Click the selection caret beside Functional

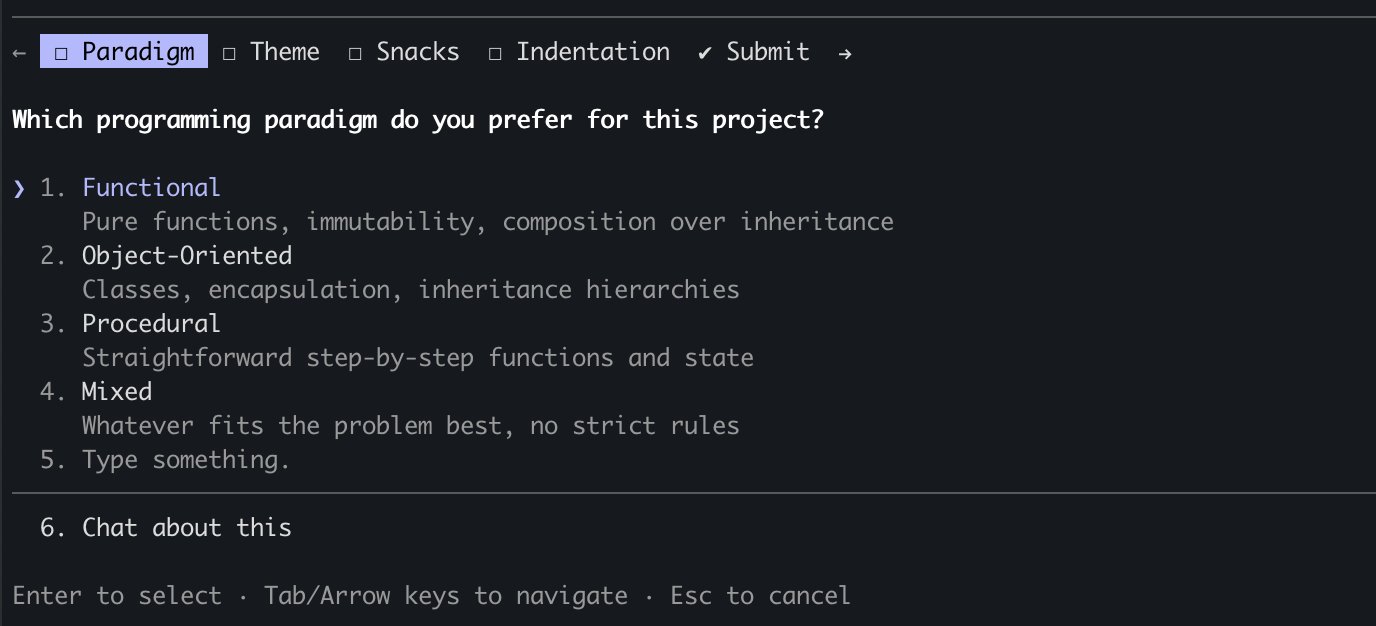(x=18, y=187)
